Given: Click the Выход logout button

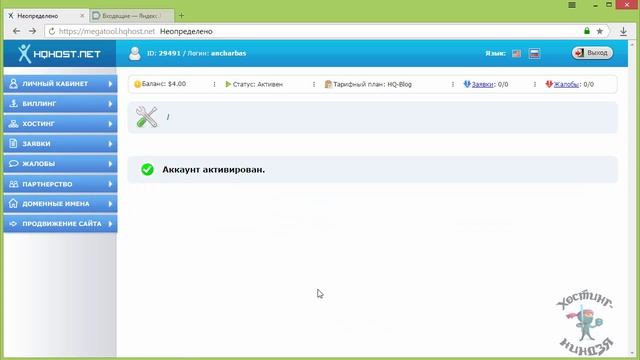Looking at the screenshot, I should point(592,53).
